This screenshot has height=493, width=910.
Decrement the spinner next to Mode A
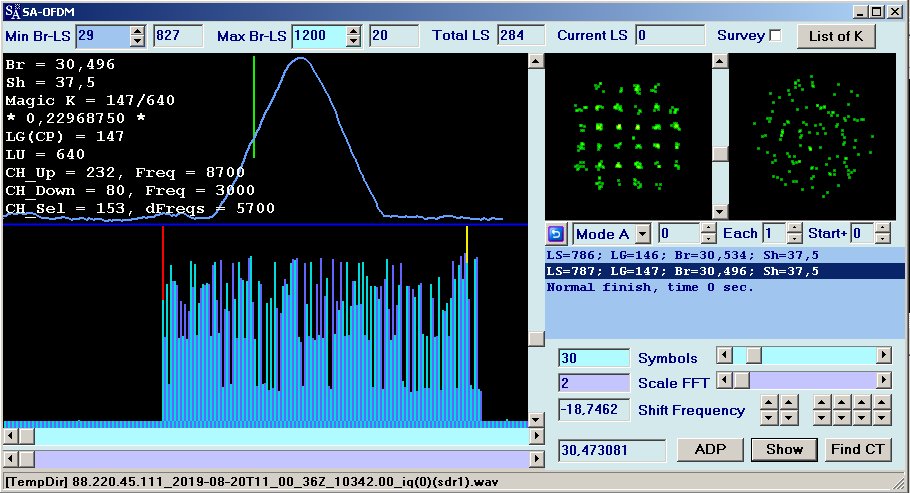pos(709,239)
